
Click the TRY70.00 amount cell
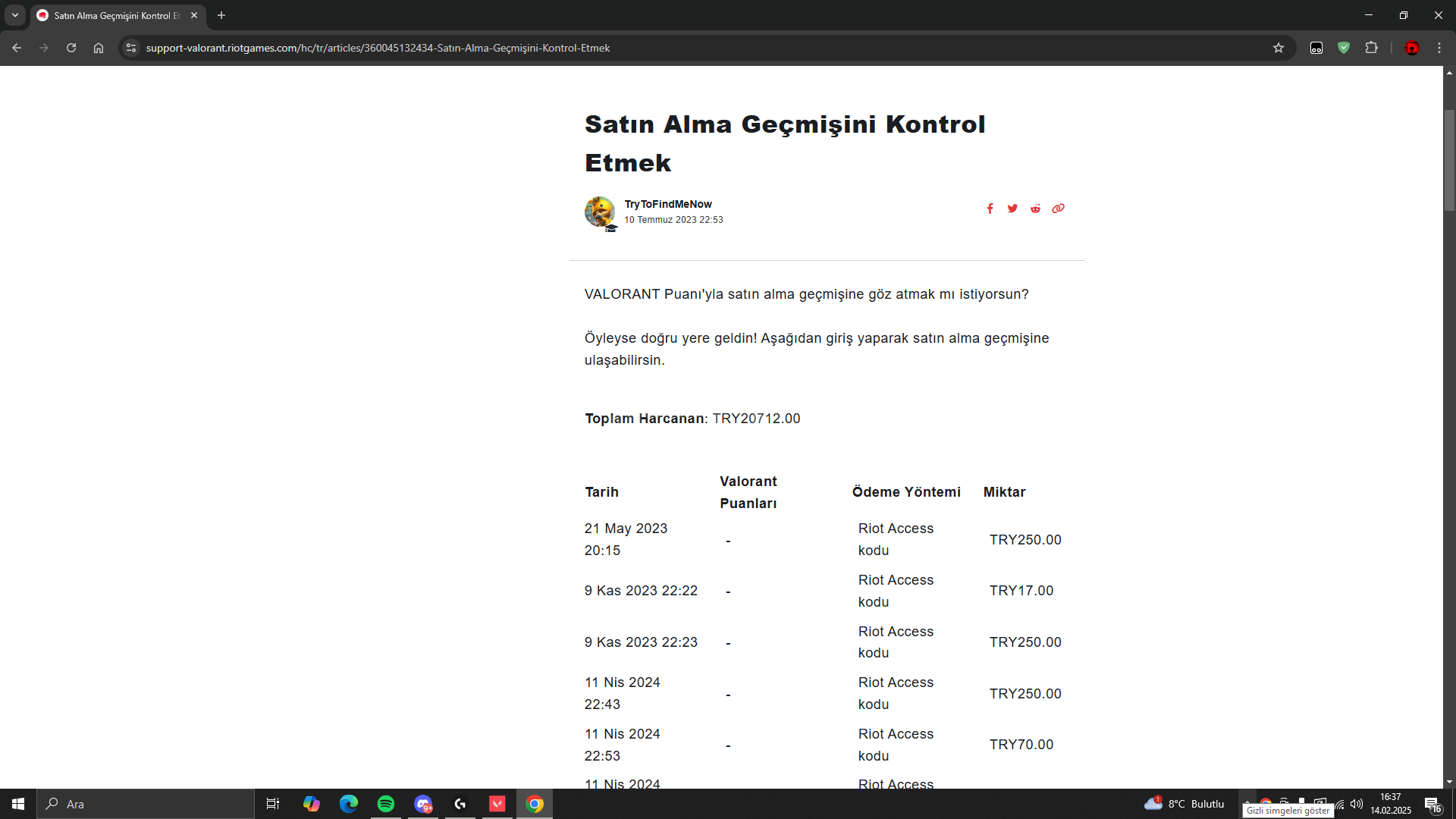[x=1021, y=745]
